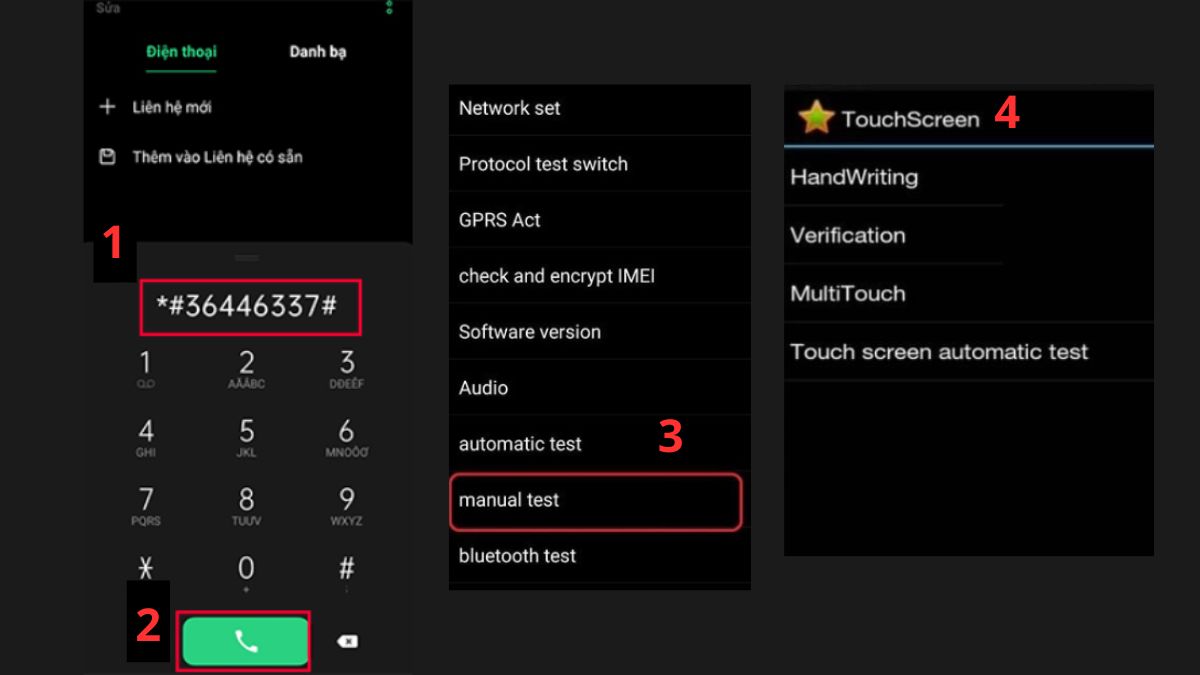Tap the dialed code field showing *#36446337#

pyautogui.click(x=250, y=308)
